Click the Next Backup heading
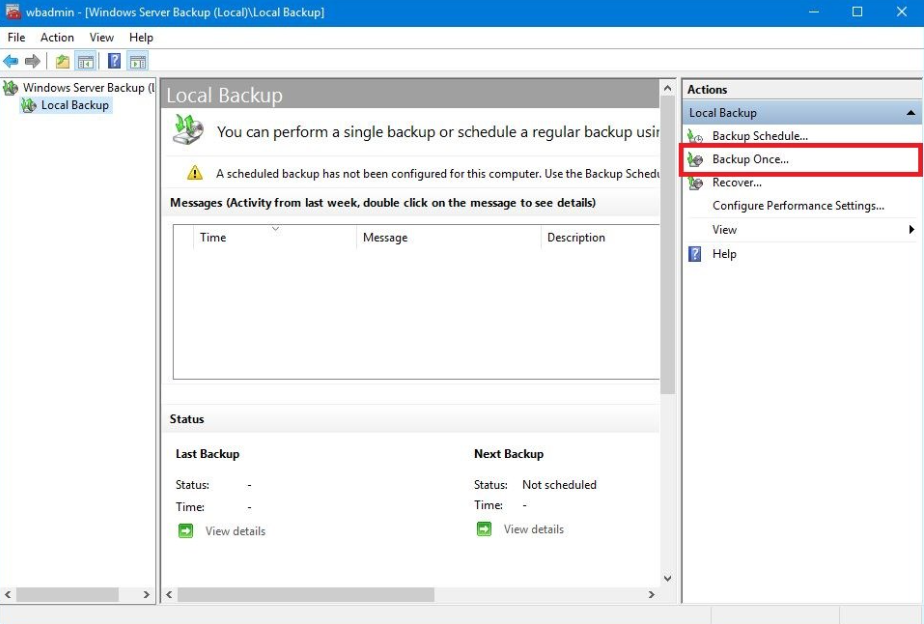 509,454
